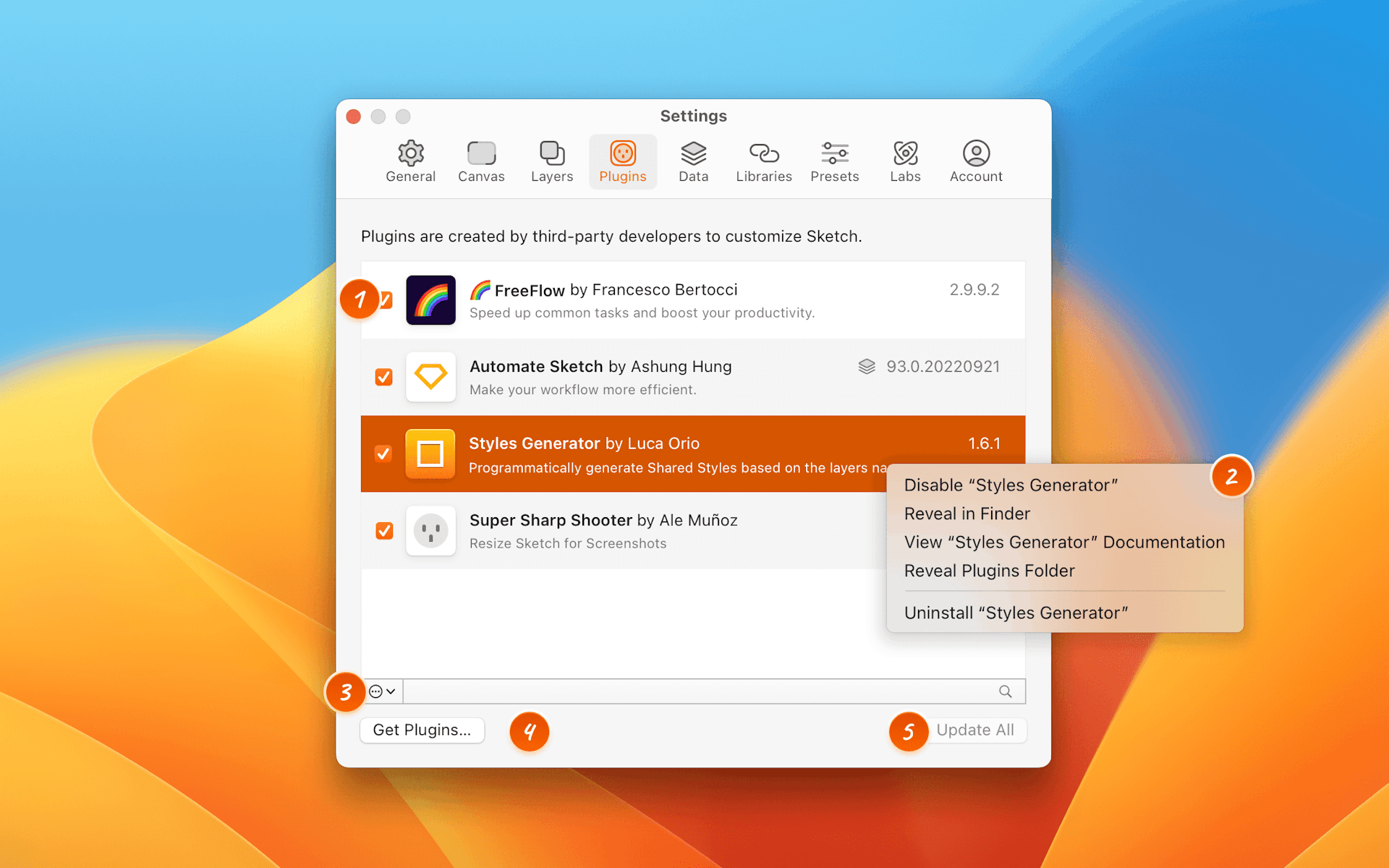Switch to the Canvas settings tab
The height and width of the screenshot is (868, 1389).
click(x=481, y=161)
